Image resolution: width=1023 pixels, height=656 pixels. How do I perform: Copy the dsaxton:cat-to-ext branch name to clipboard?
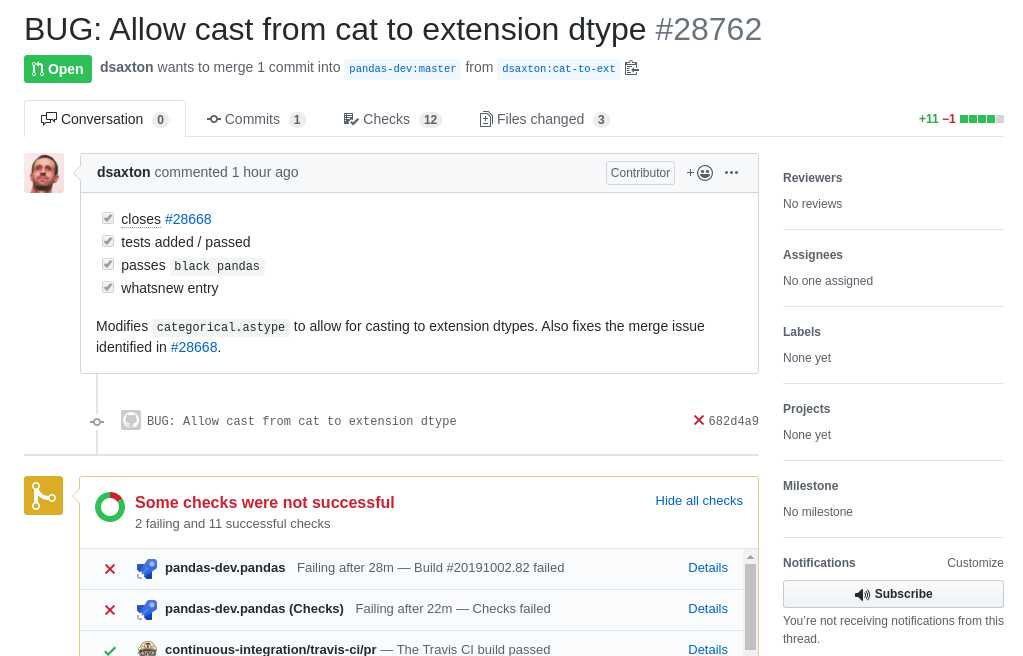click(630, 67)
